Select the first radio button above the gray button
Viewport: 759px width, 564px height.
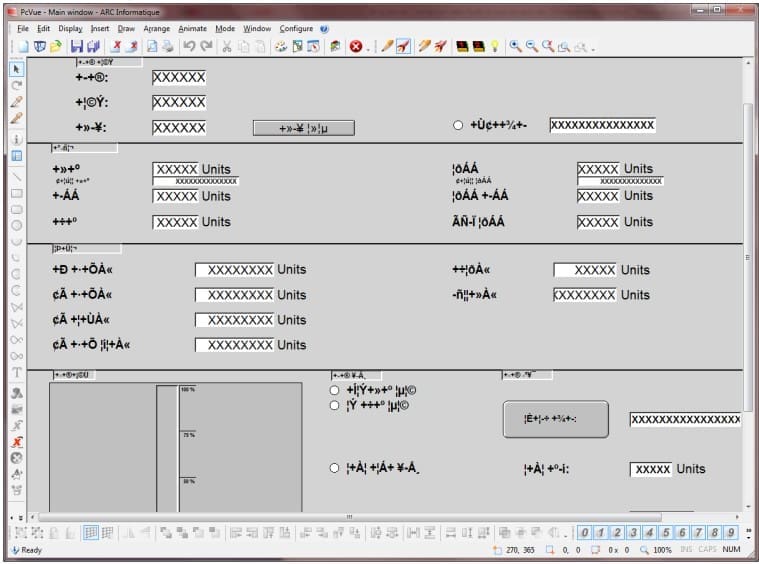click(x=335, y=390)
